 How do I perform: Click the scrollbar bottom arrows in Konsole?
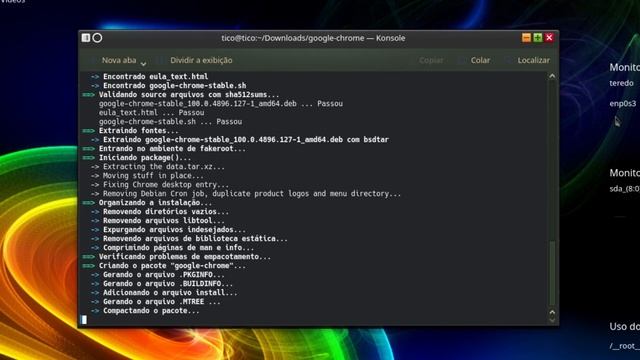tap(552, 316)
